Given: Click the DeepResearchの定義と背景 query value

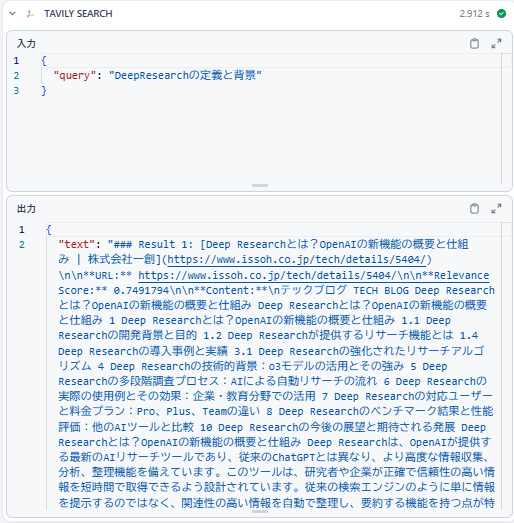Looking at the screenshot, I should coord(185,75).
